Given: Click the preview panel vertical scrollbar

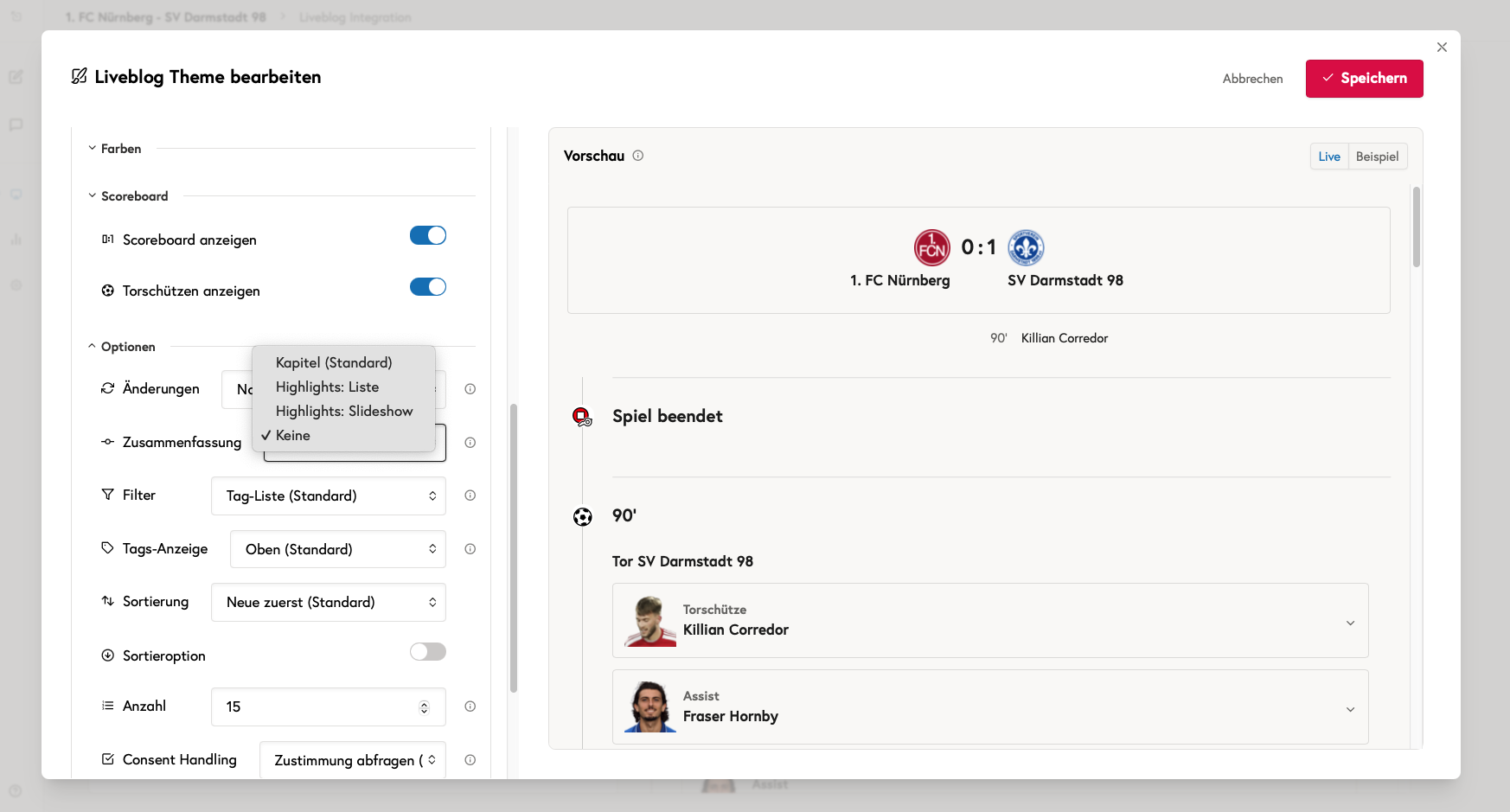Looking at the screenshot, I should (x=1417, y=227).
